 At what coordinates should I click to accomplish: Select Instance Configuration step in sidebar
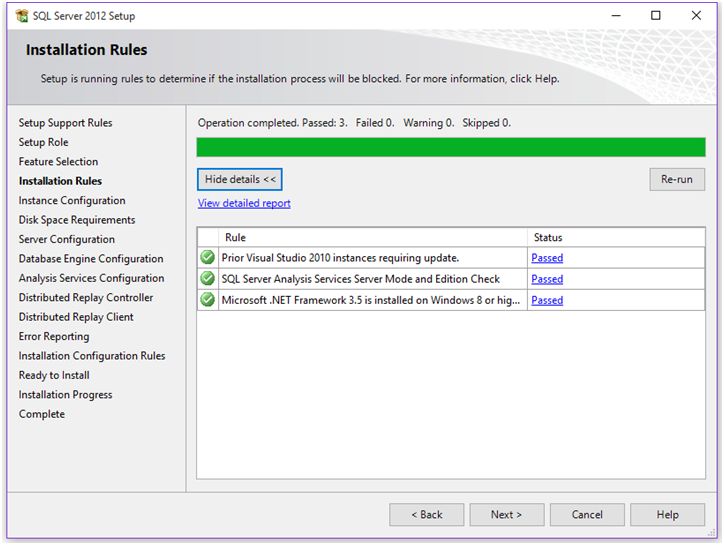pyautogui.click(x=72, y=200)
